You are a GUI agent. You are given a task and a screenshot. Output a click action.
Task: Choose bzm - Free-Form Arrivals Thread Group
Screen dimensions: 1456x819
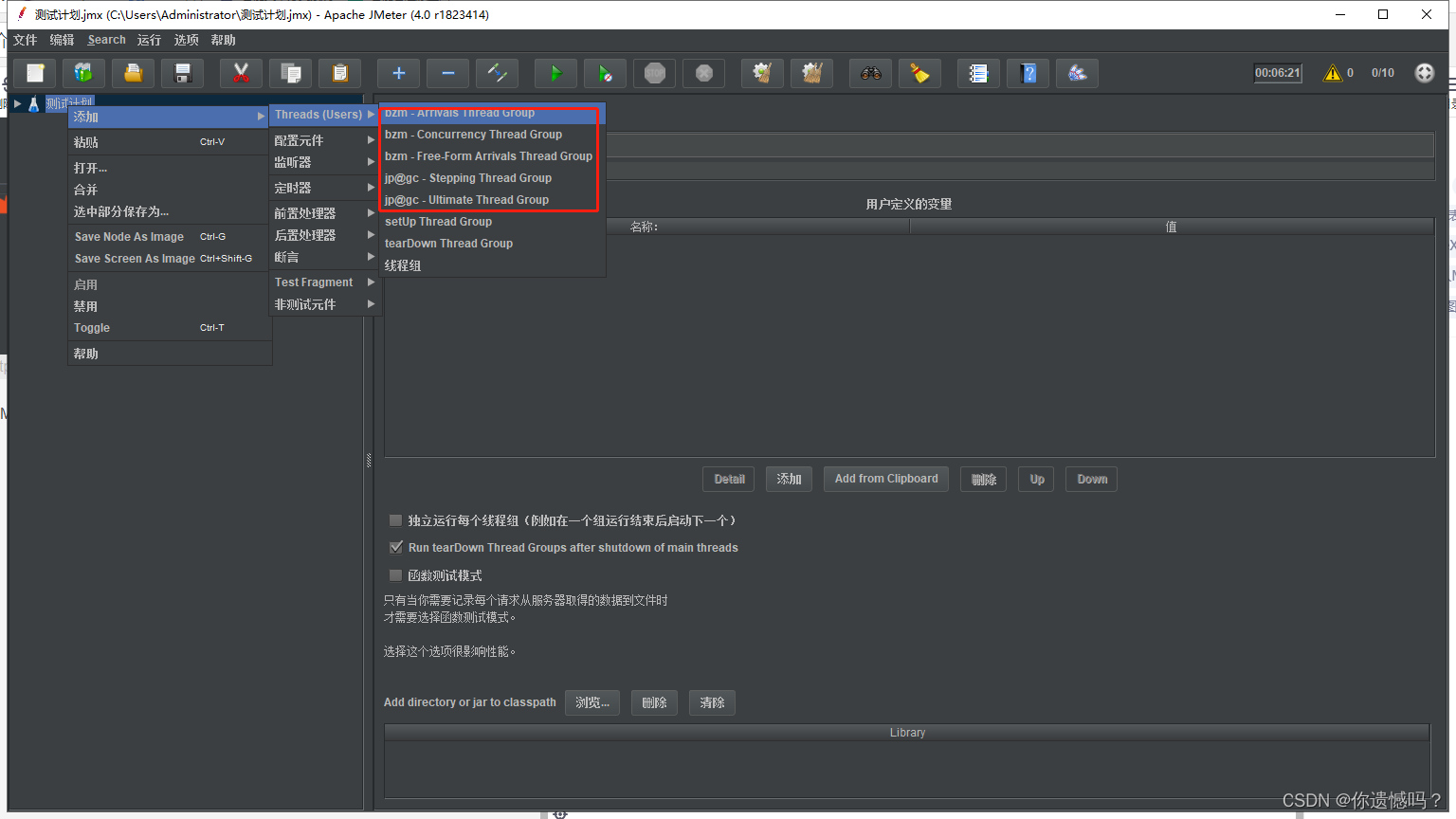pyautogui.click(x=492, y=156)
